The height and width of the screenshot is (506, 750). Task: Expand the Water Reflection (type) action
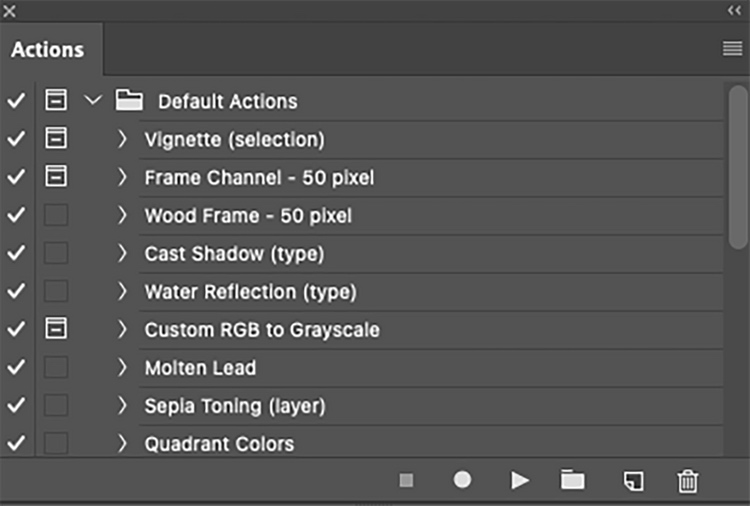(122, 292)
